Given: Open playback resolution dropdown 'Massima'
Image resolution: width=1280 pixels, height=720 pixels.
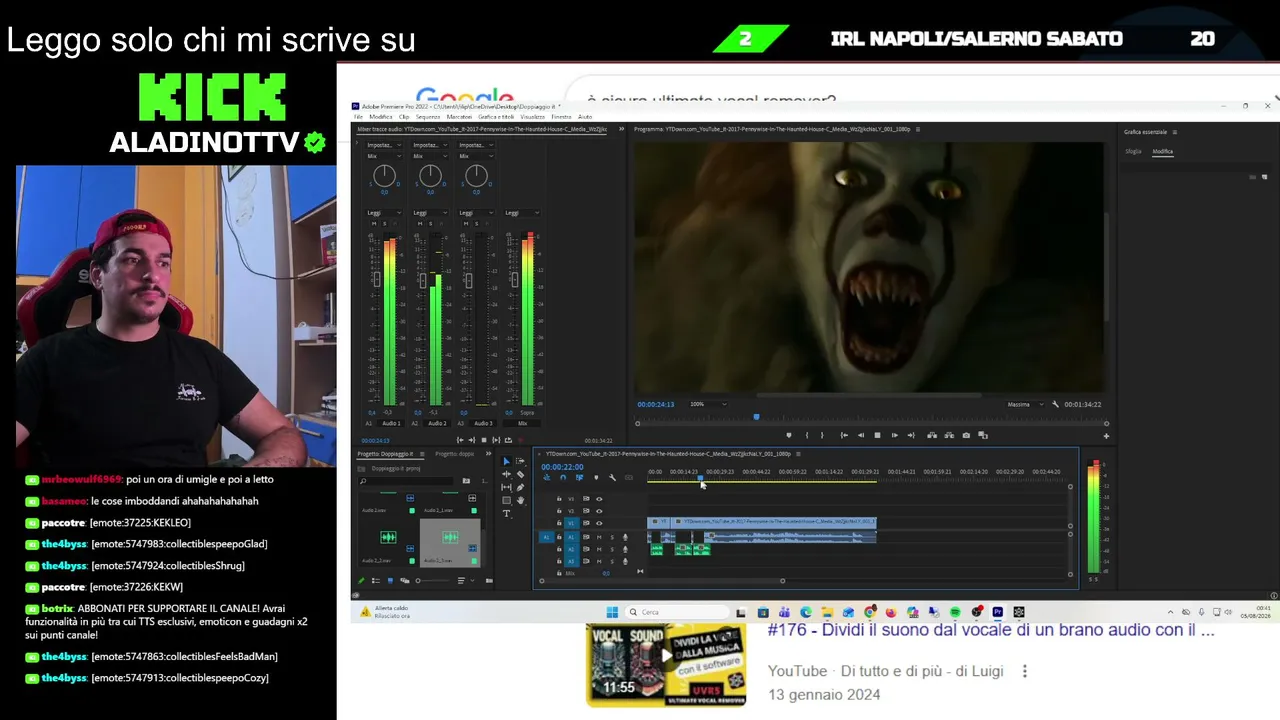Looking at the screenshot, I should [1026, 404].
